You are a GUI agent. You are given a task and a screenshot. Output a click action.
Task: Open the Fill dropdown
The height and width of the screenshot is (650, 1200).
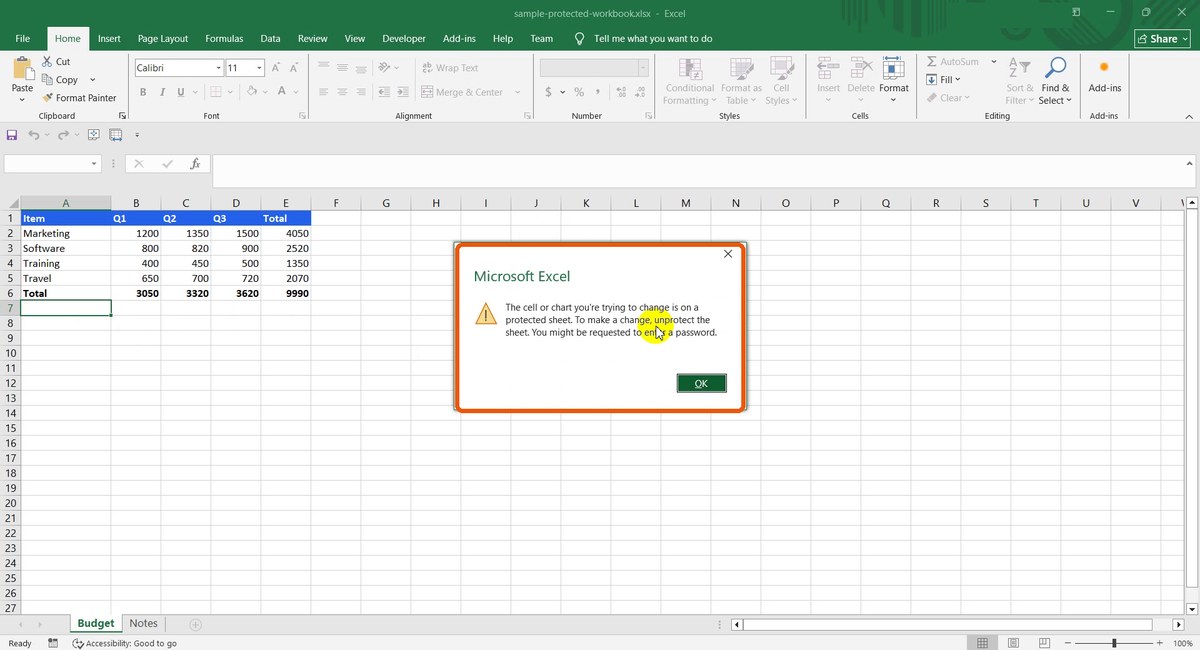click(x=943, y=80)
